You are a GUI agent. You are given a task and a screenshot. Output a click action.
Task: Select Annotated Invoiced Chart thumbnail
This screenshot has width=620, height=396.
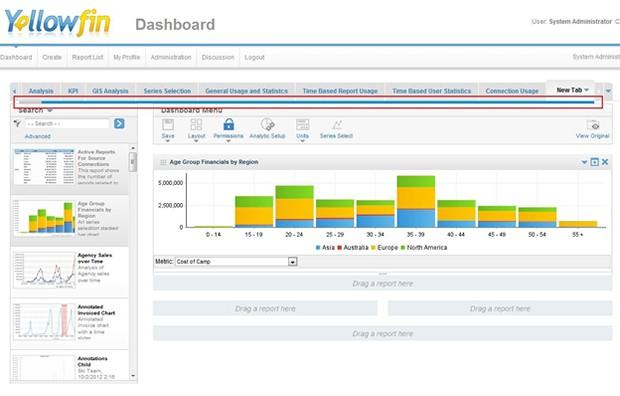click(43, 322)
